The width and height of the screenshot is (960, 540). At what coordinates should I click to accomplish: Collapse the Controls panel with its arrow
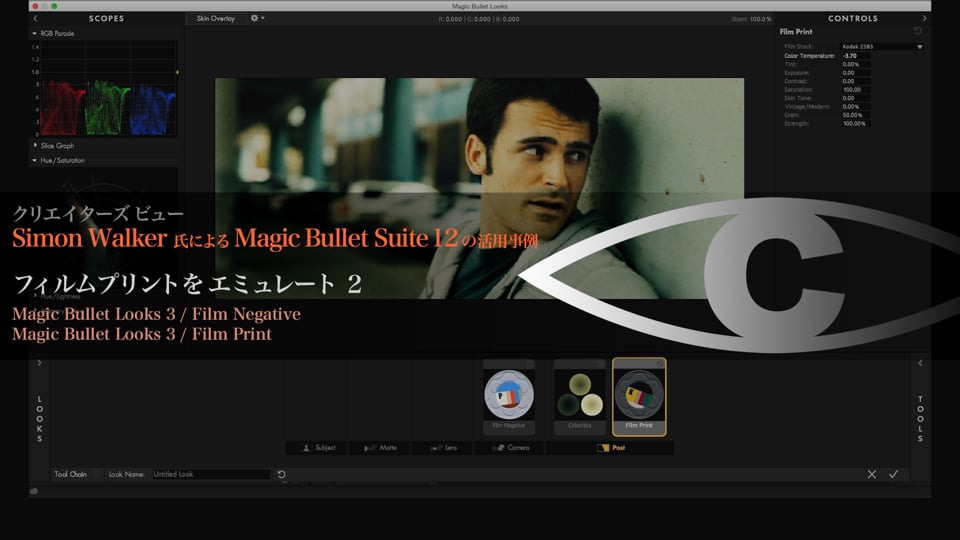point(924,18)
